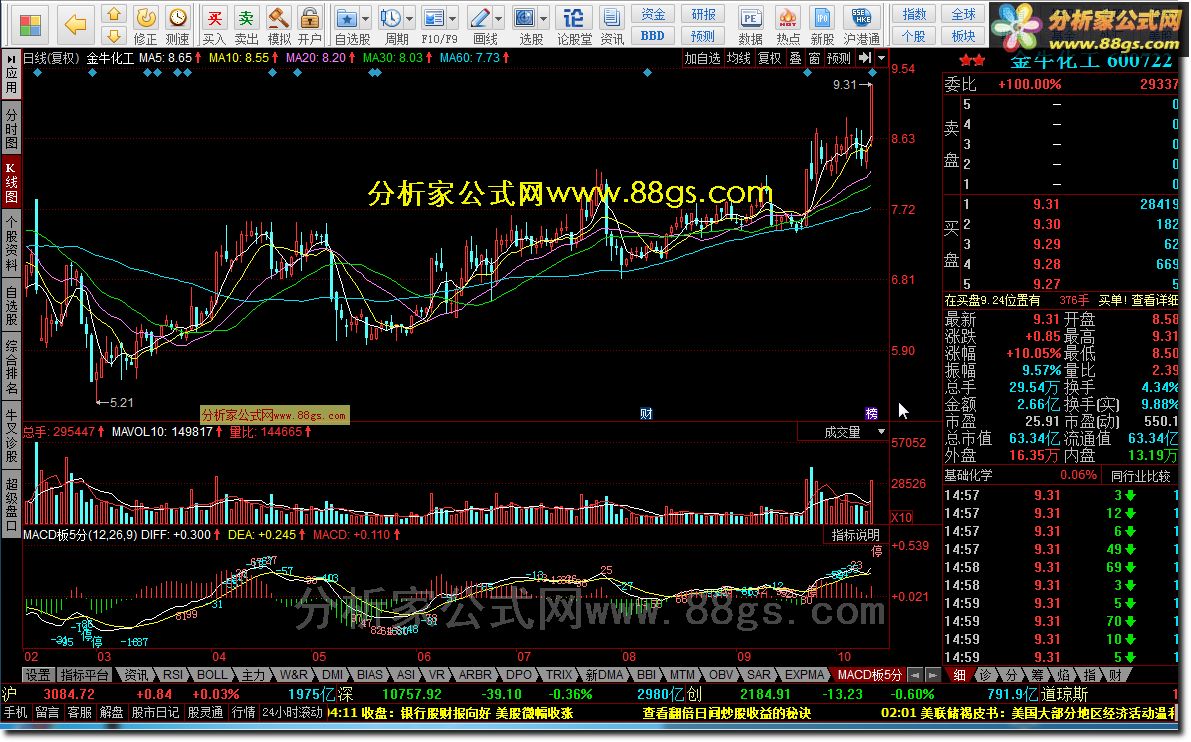Click the 股市日记 status bar button
Viewport: 1191px width, 742px height.
tap(155, 713)
